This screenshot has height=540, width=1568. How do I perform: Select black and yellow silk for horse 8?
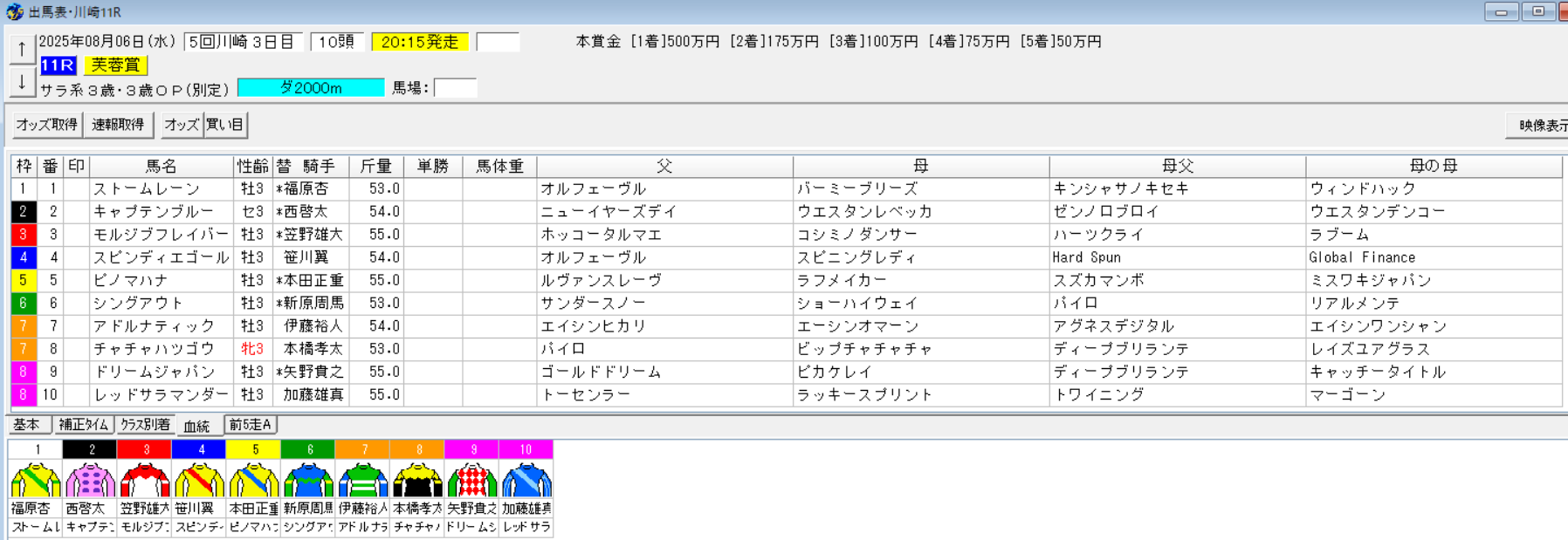[x=417, y=481]
